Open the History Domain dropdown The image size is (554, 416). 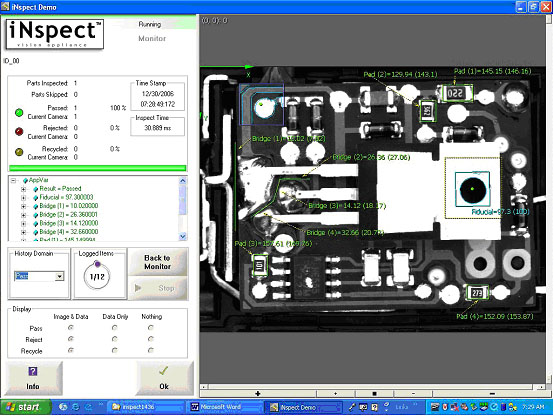60,276
